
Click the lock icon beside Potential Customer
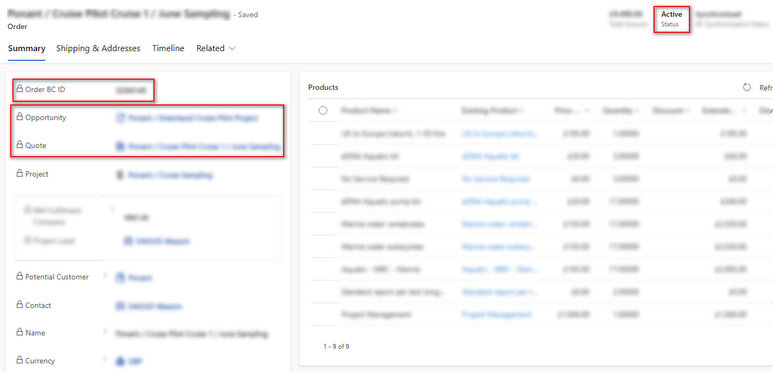pos(19,276)
